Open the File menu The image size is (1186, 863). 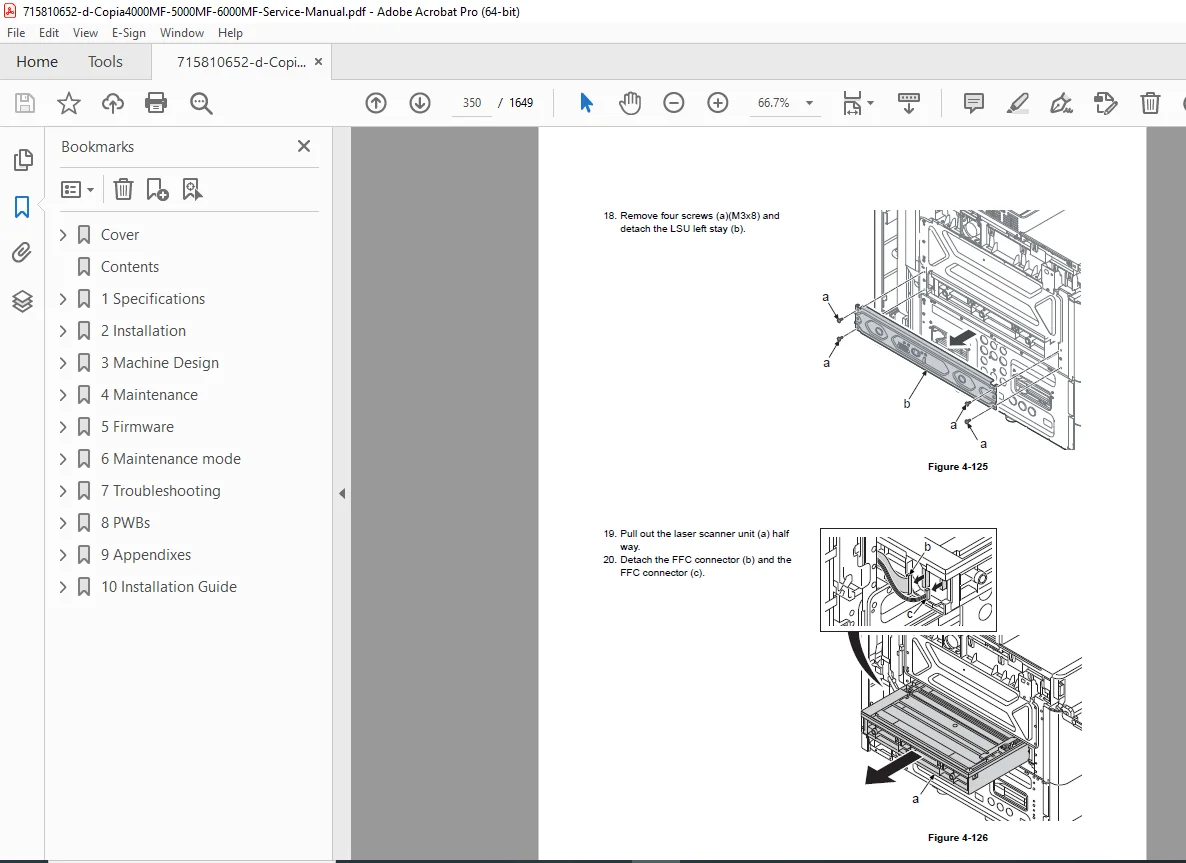[16, 33]
